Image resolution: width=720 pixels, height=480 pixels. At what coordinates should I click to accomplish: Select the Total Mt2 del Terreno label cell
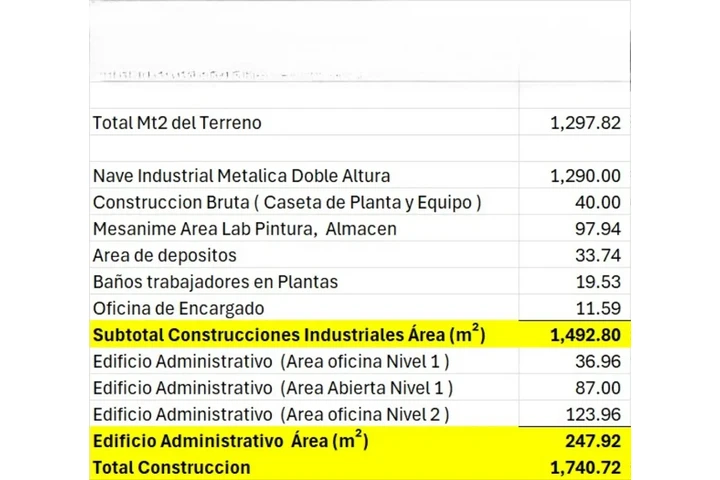(x=177, y=123)
